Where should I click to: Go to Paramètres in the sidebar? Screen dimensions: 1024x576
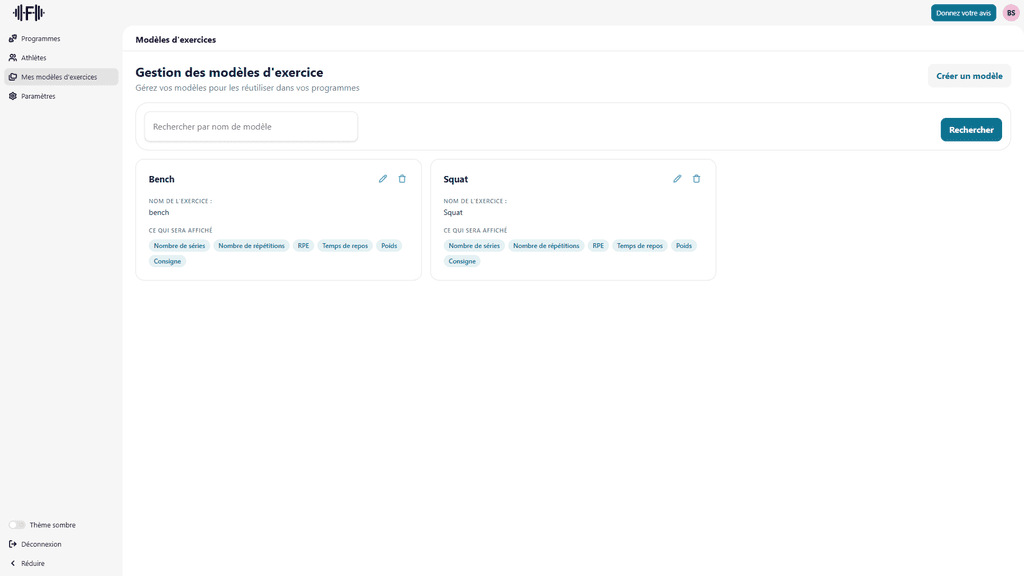coord(38,96)
